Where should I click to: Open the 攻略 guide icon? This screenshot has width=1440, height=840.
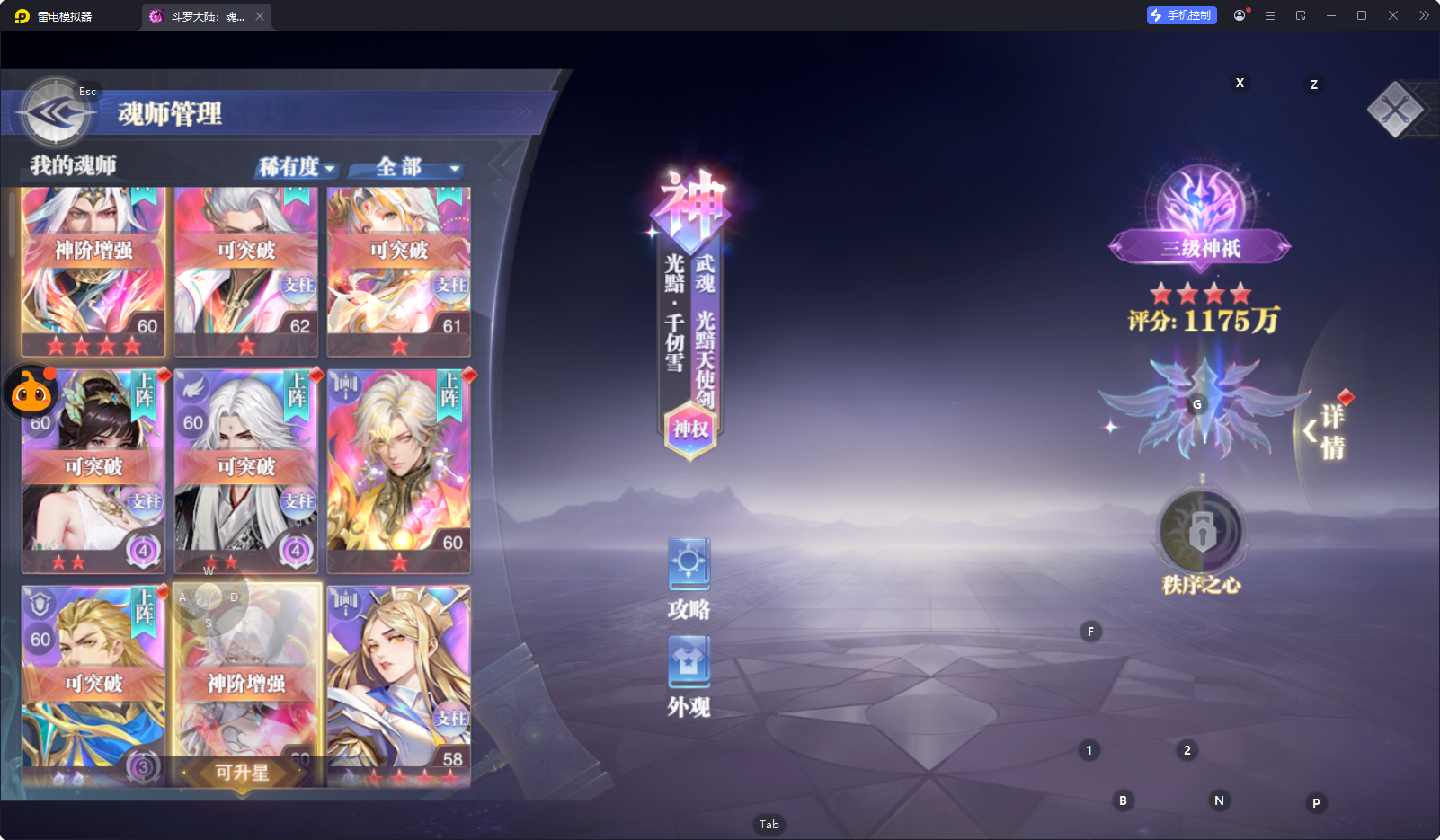[689, 579]
